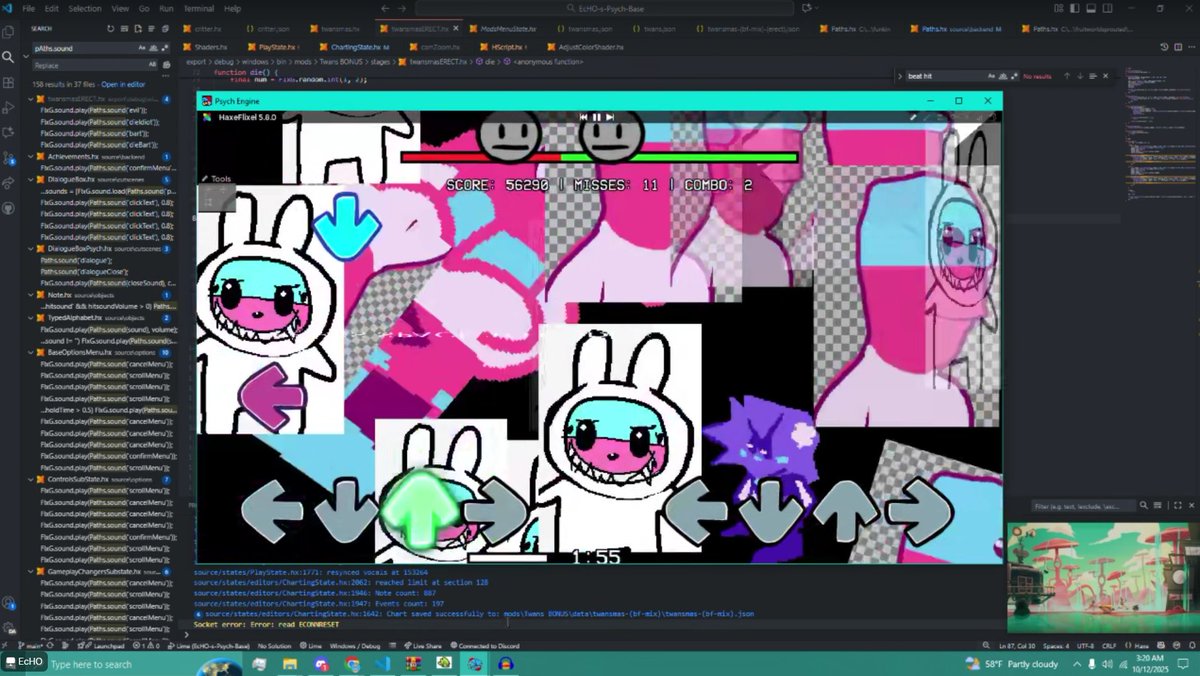1200x676 pixels.
Task: Split the editor to the right
Action: tap(1178, 47)
